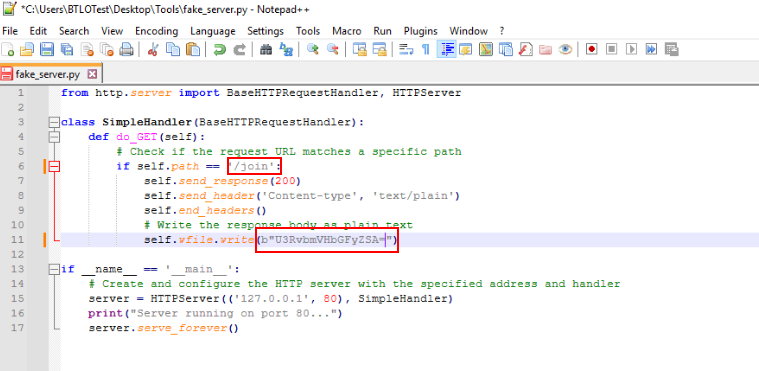The width and height of the screenshot is (759, 371).
Task: Create a new file with New icon
Action: 8,49
